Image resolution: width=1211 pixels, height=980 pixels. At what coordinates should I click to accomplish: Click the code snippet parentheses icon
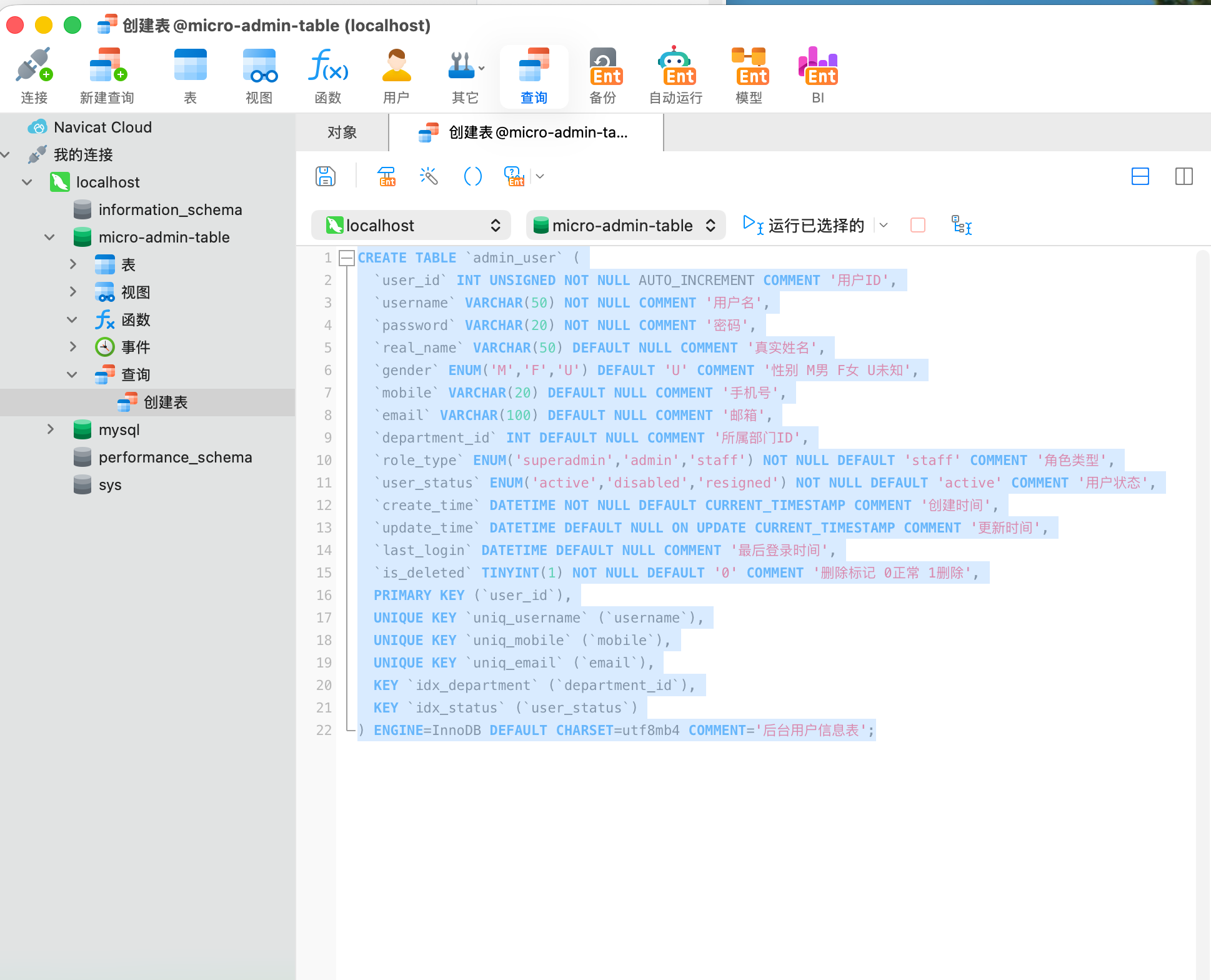click(x=472, y=176)
